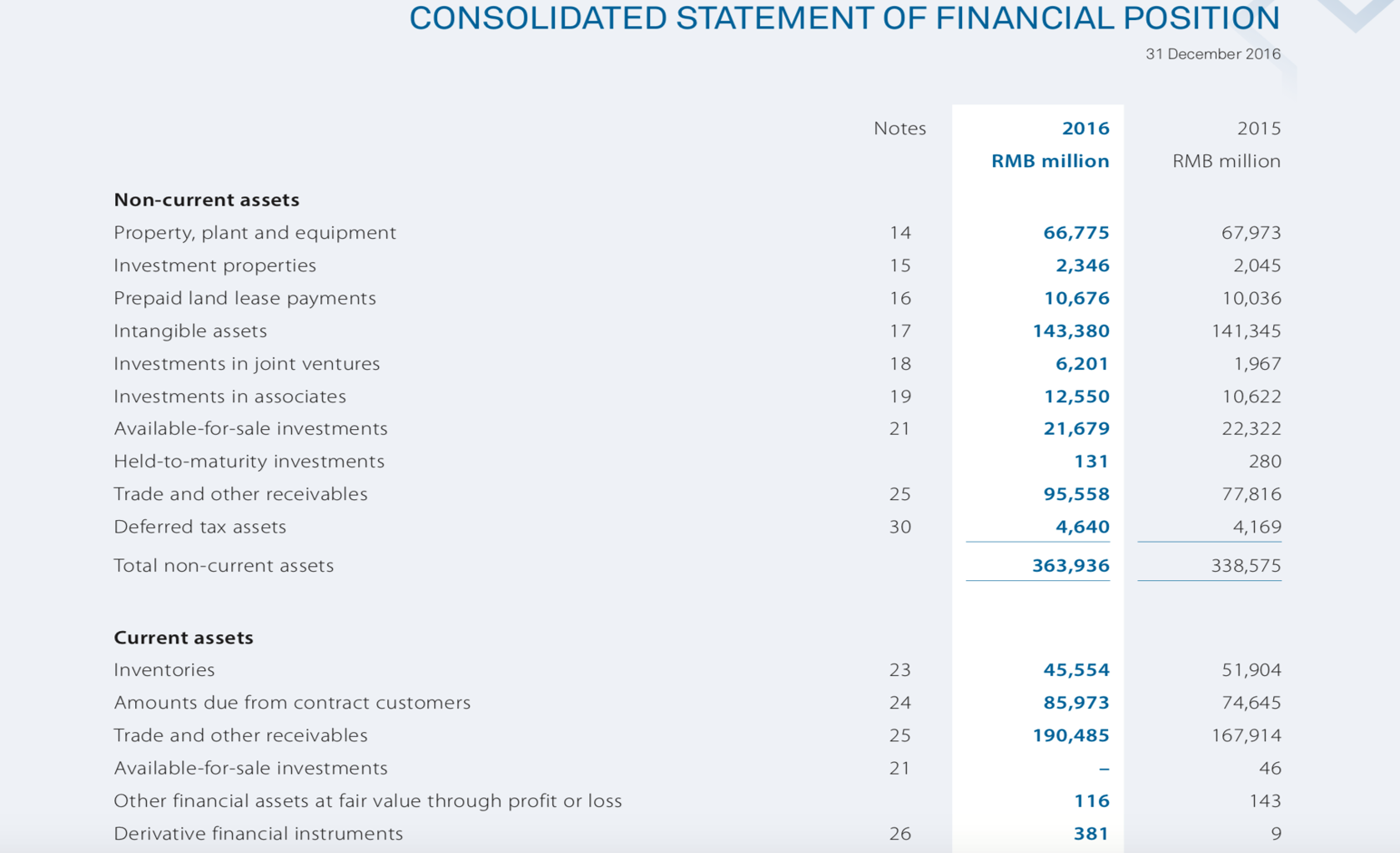
Task: Select the Held-to-maturity investments label
Action: [x=249, y=462]
